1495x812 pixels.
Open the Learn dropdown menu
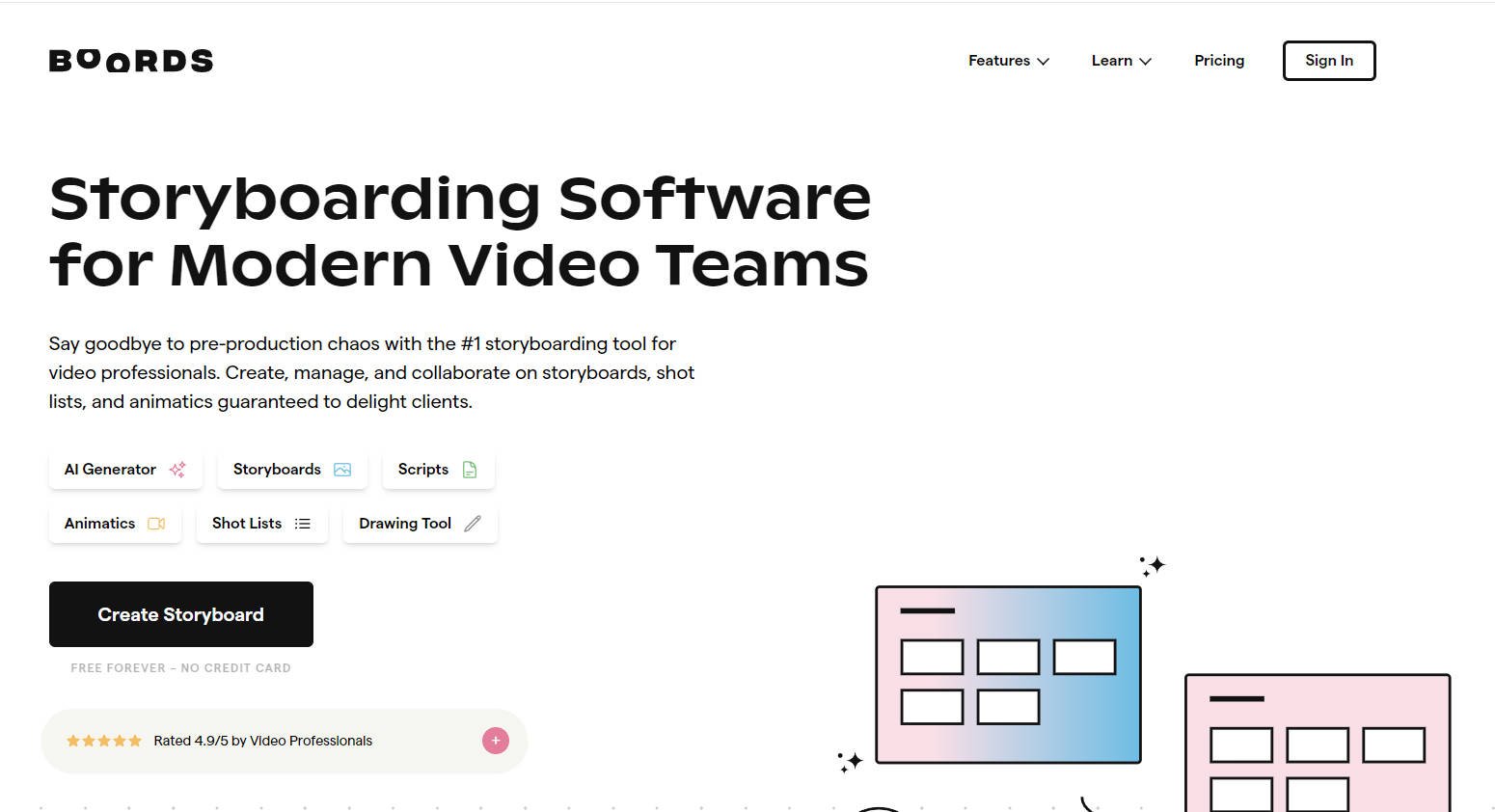(x=1121, y=61)
